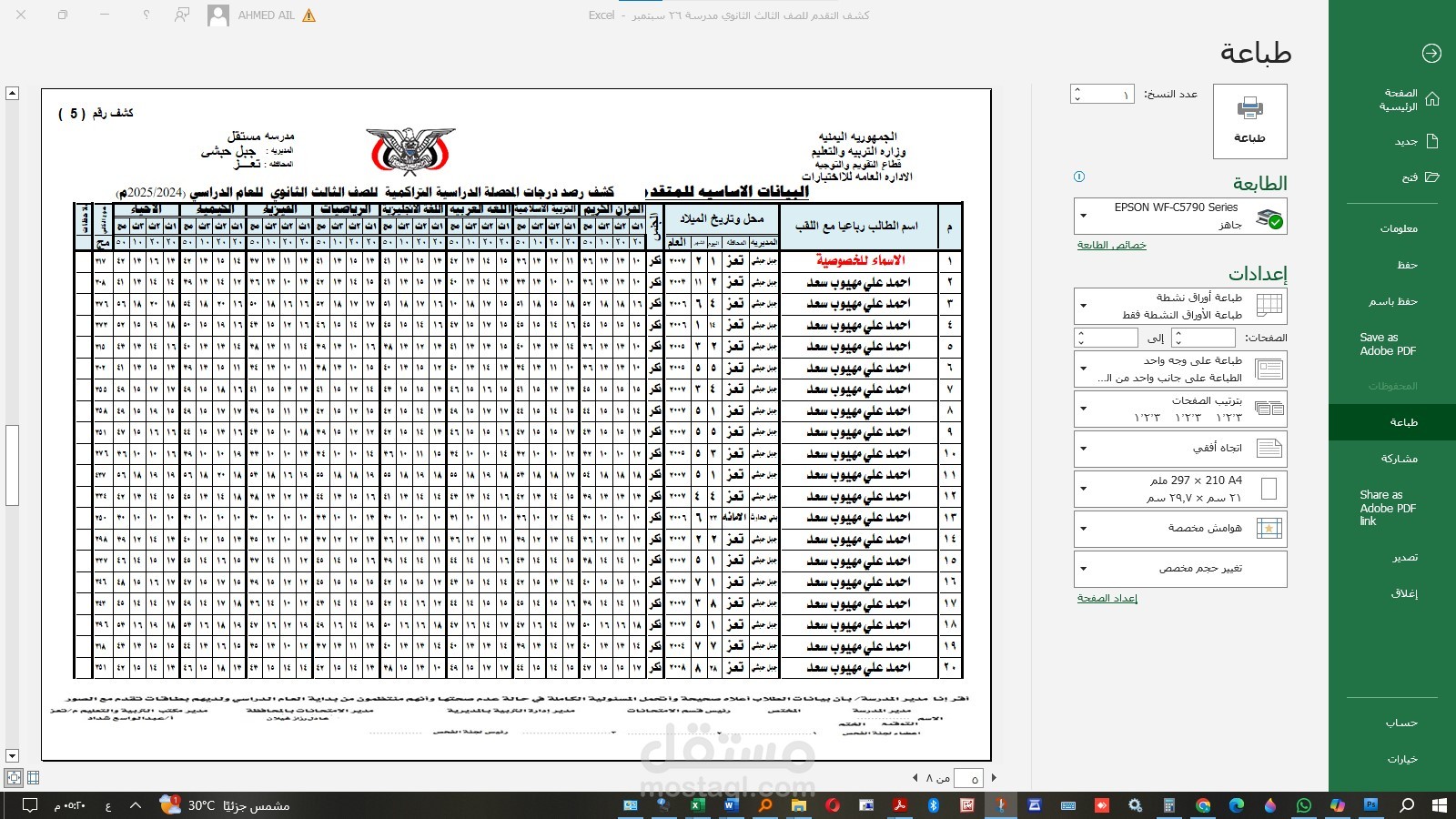
Task: Click the الصفحات from-page field
Action: [1209, 338]
